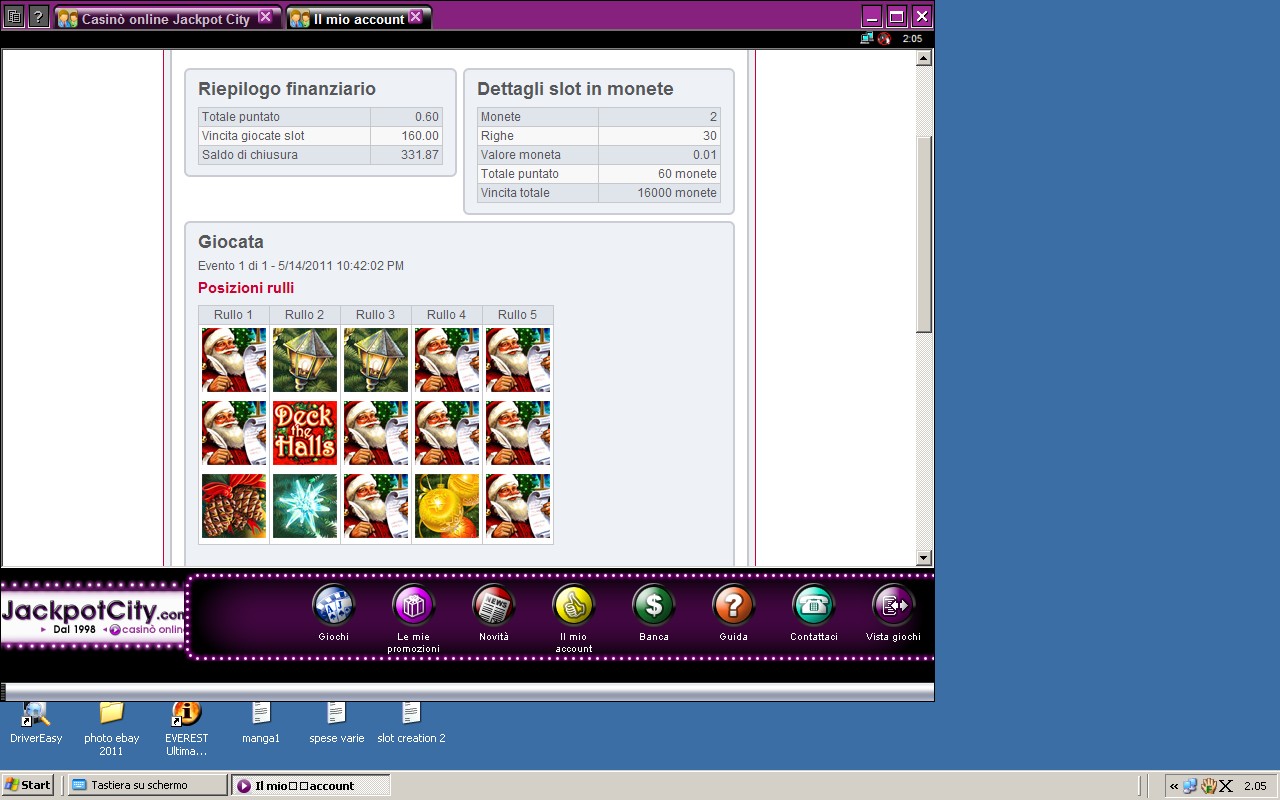Switch to Vista giochi view
Image resolution: width=1280 pixels, height=800 pixels.
point(893,605)
